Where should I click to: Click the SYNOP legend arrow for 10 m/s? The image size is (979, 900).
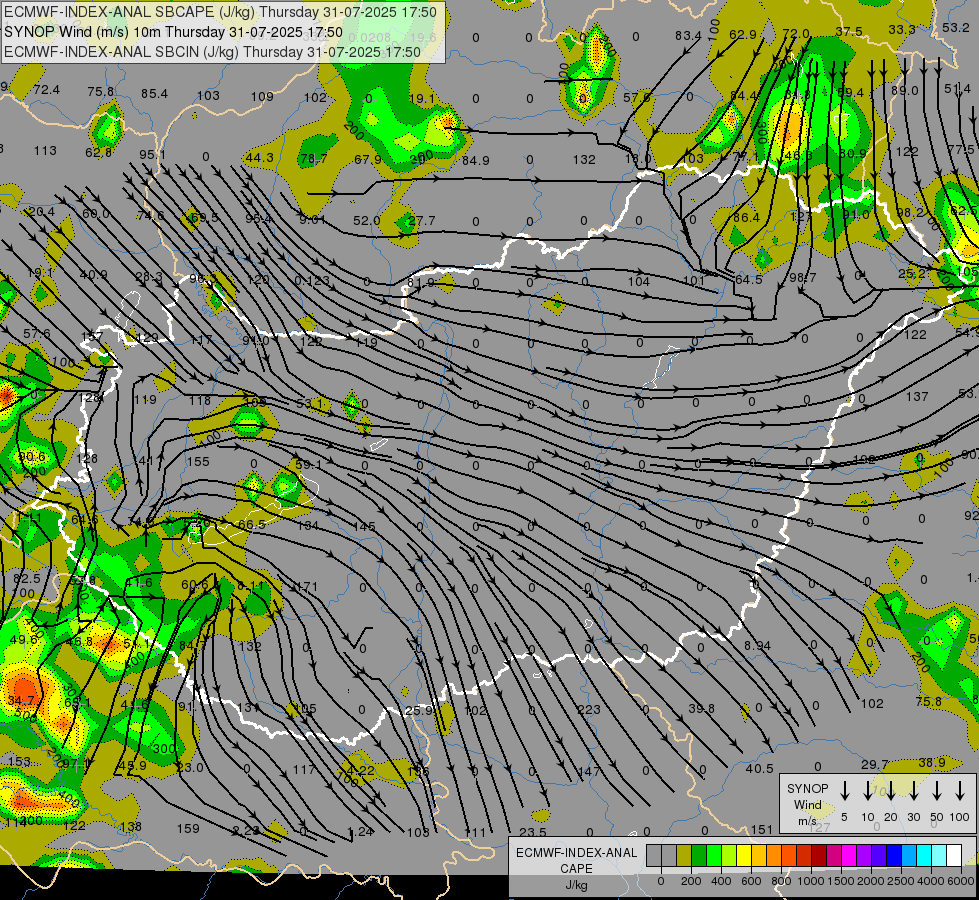(868, 791)
